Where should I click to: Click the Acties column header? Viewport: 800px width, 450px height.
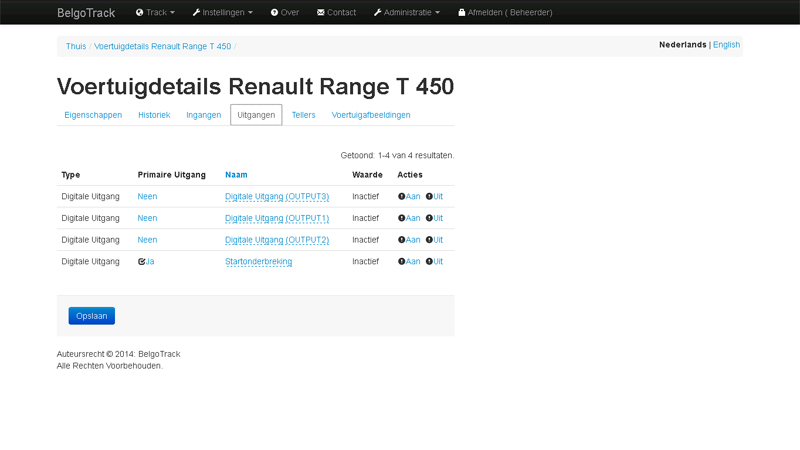point(410,174)
